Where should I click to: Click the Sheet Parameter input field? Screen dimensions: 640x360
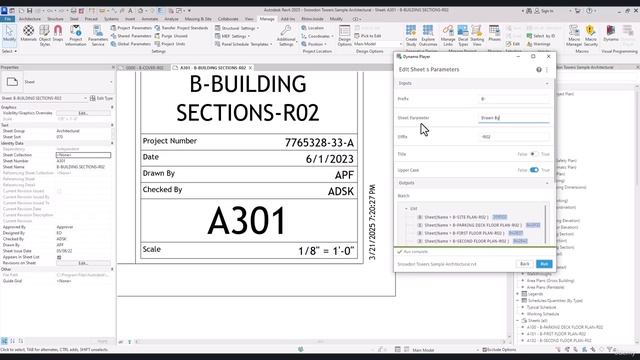[514, 118]
